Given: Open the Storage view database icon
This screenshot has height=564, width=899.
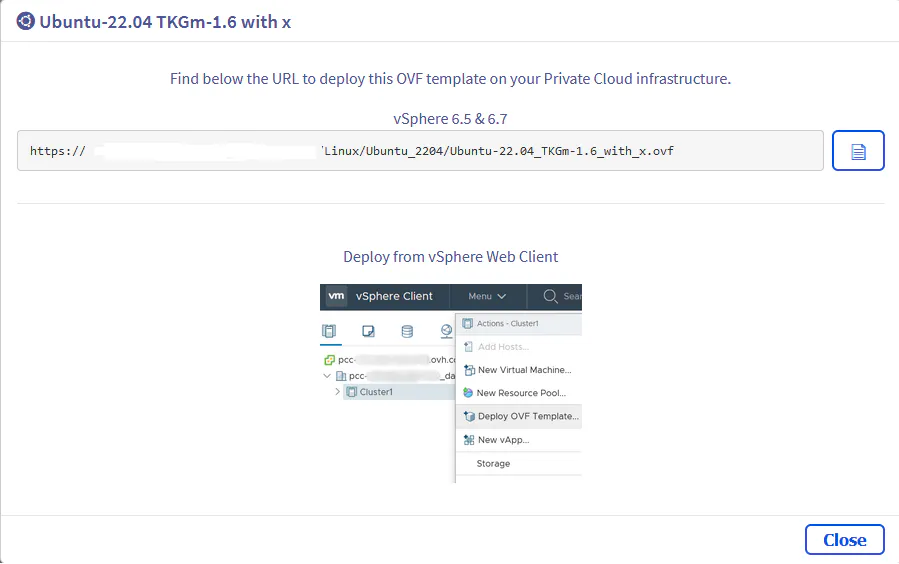Looking at the screenshot, I should (407, 331).
